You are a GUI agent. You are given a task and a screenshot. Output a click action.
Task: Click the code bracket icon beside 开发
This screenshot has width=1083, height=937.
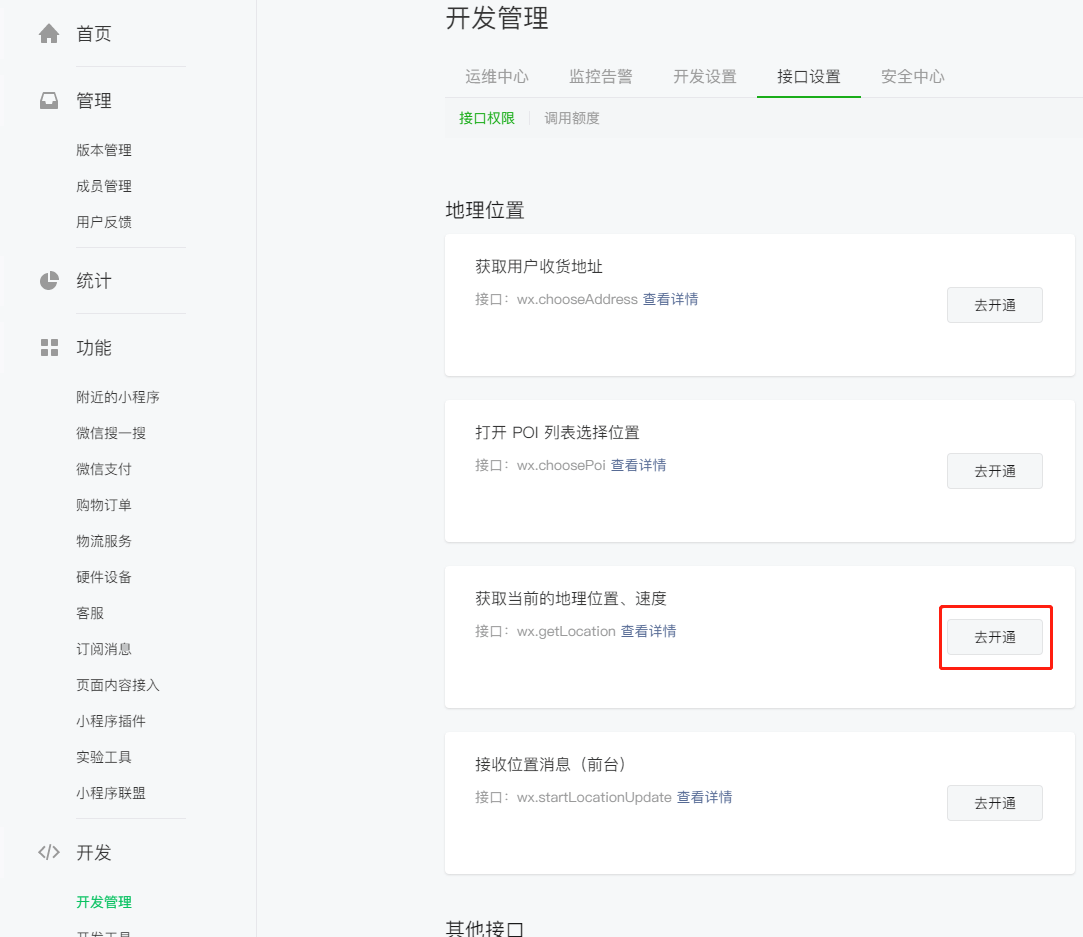click(48, 852)
